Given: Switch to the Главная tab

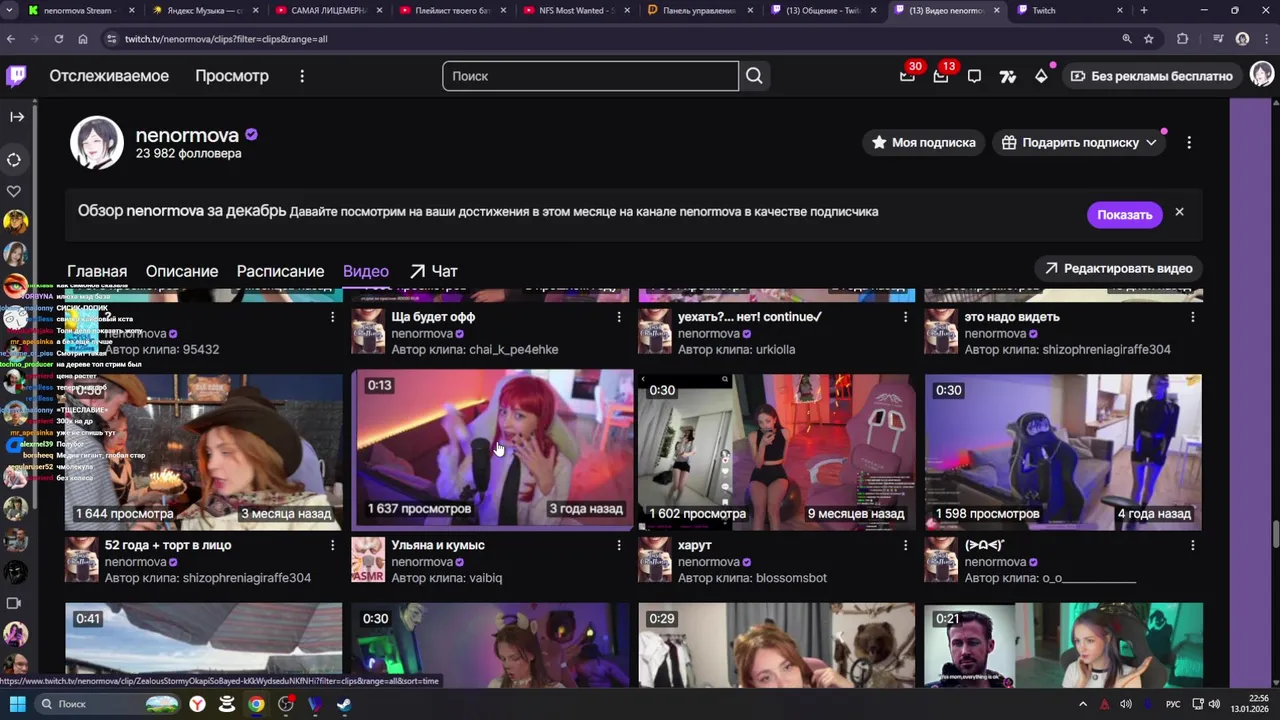Looking at the screenshot, I should (x=97, y=271).
